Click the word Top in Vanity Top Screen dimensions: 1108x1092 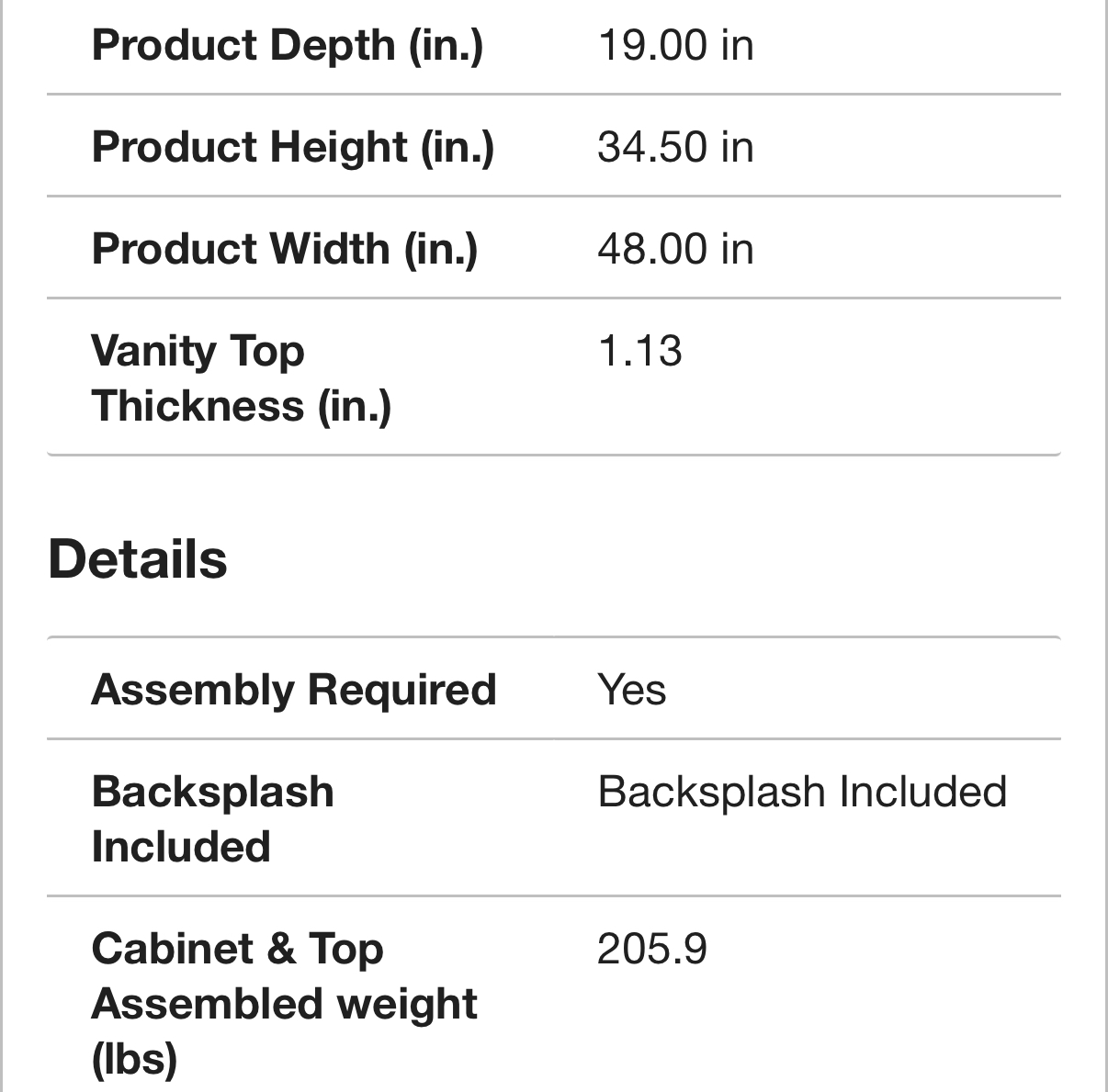[266, 352]
